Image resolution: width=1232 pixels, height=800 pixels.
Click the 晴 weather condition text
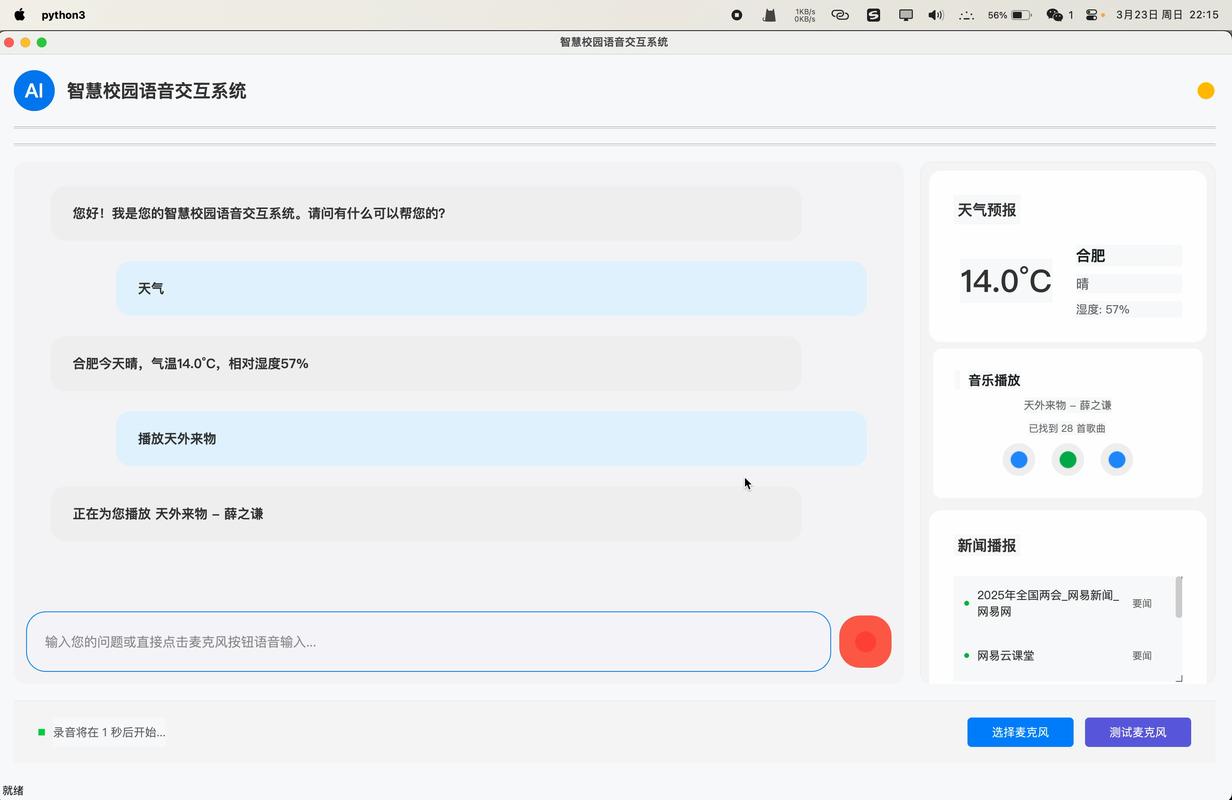tap(1083, 284)
